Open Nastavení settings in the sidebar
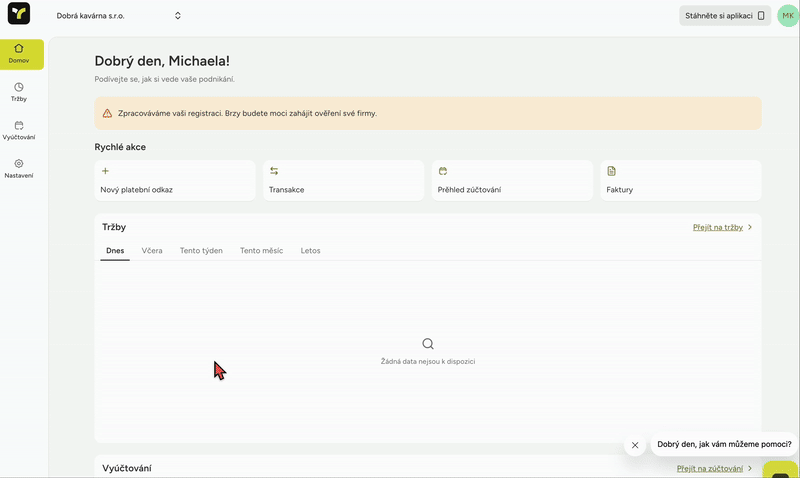Image resolution: width=800 pixels, height=478 pixels. 19,168
